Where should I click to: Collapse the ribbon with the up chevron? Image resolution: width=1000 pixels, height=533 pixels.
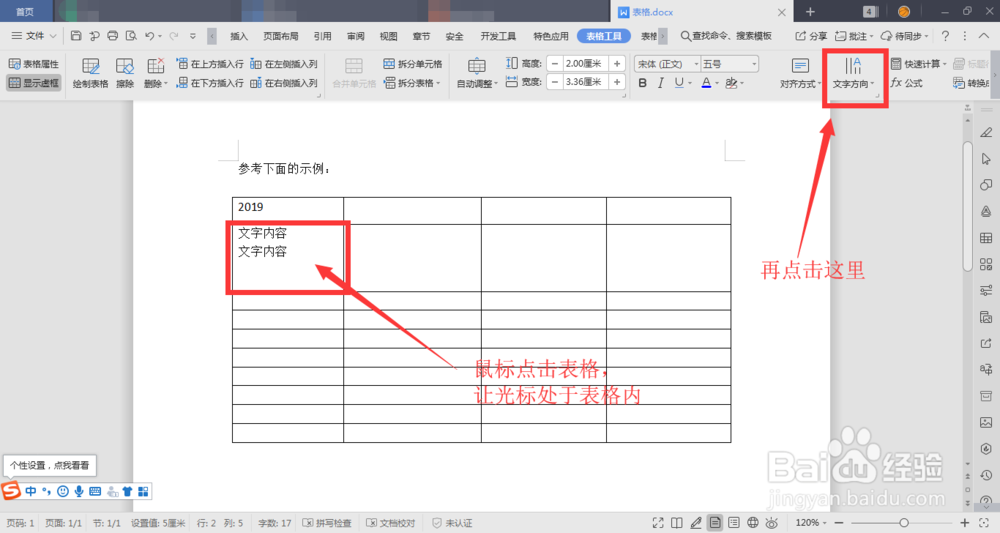[x=984, y=36]
